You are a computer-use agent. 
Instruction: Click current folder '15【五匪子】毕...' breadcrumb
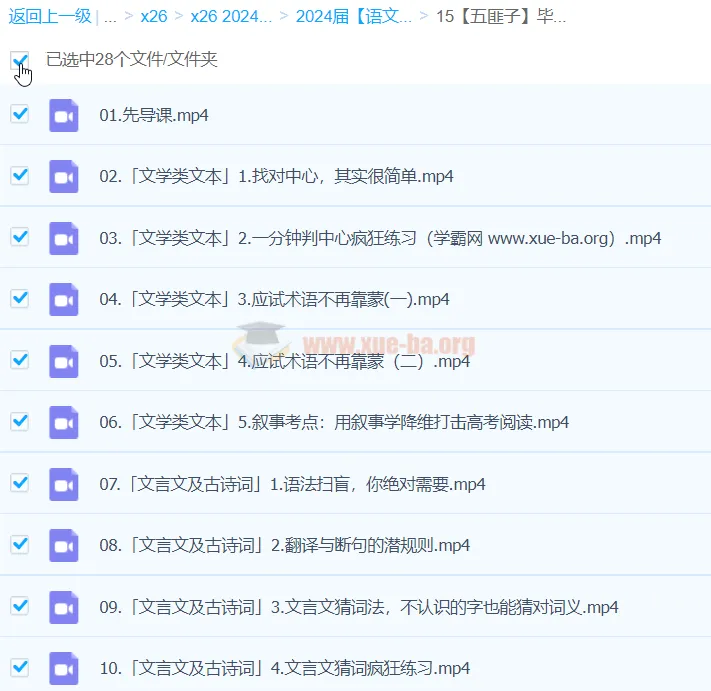(501, 17)
